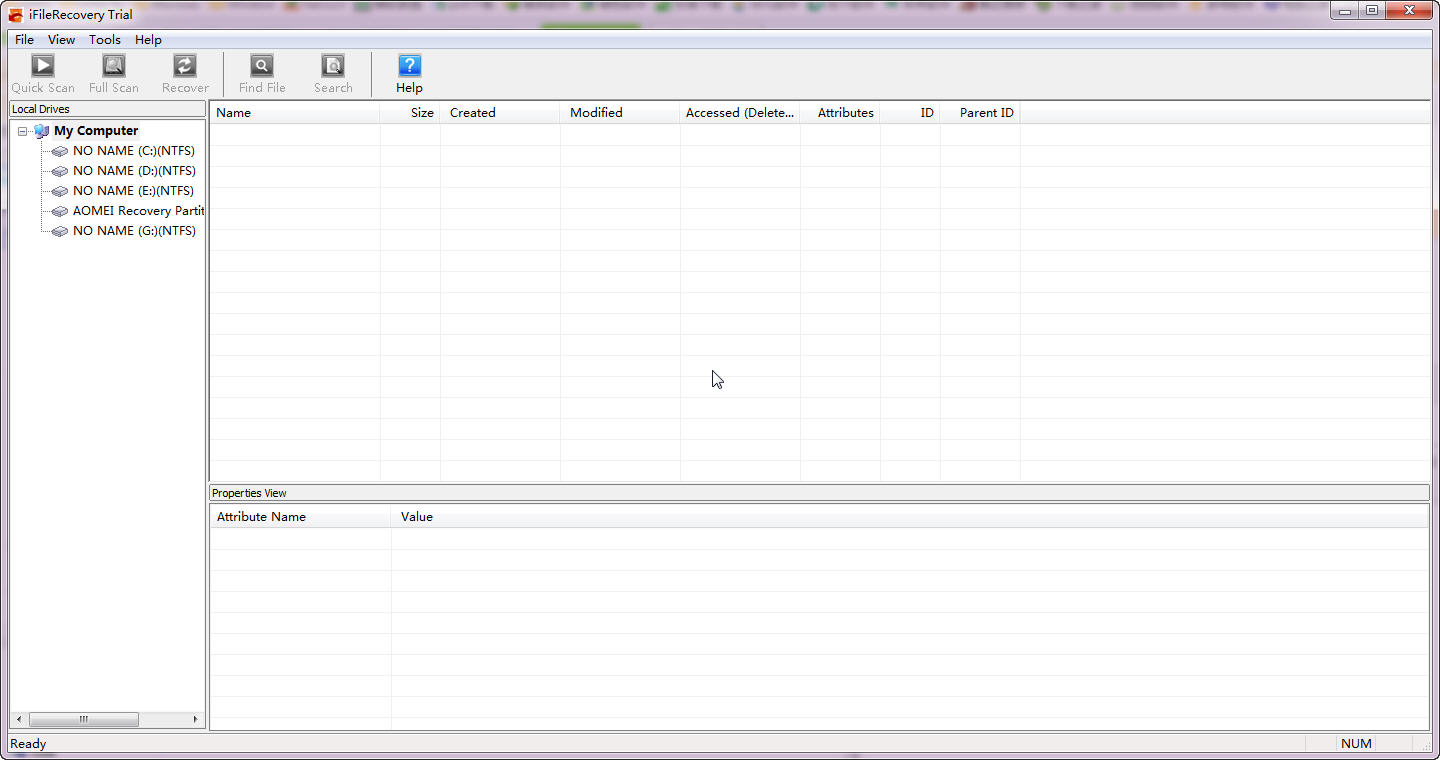Click the ID column header
The width and height of the screenshot is (1440, 760).
(910, 112)
